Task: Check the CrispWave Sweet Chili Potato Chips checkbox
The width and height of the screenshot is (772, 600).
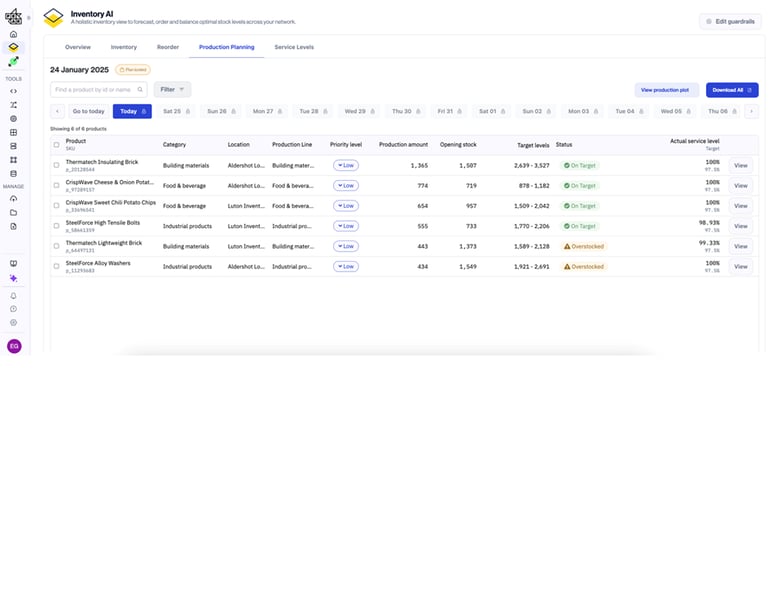Action: [x=56, y=206]
